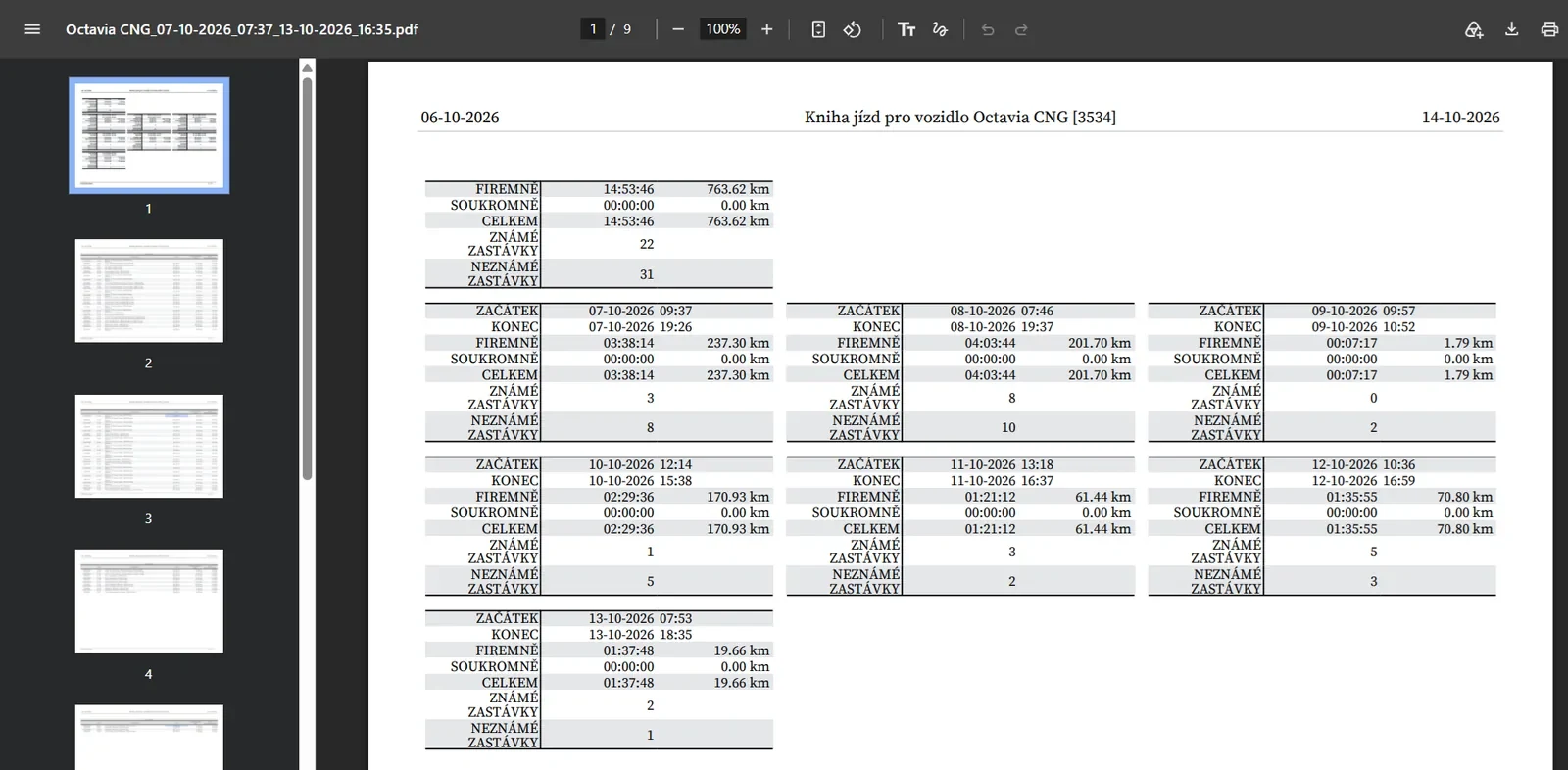Save the PDF to Google Drive

tap(1474, 29)
